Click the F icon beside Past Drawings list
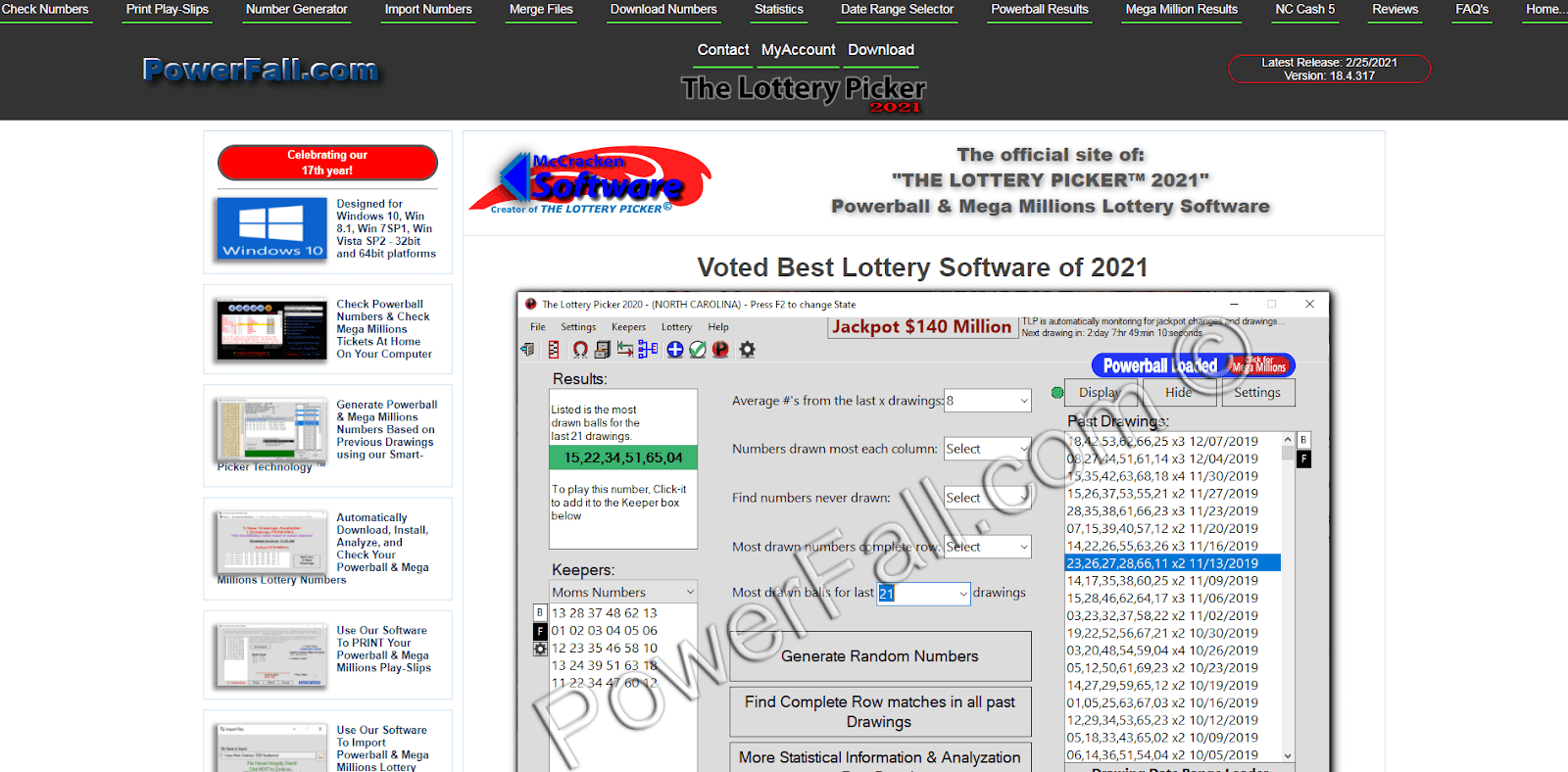Screen dimensions: 1568x772 1303,458
